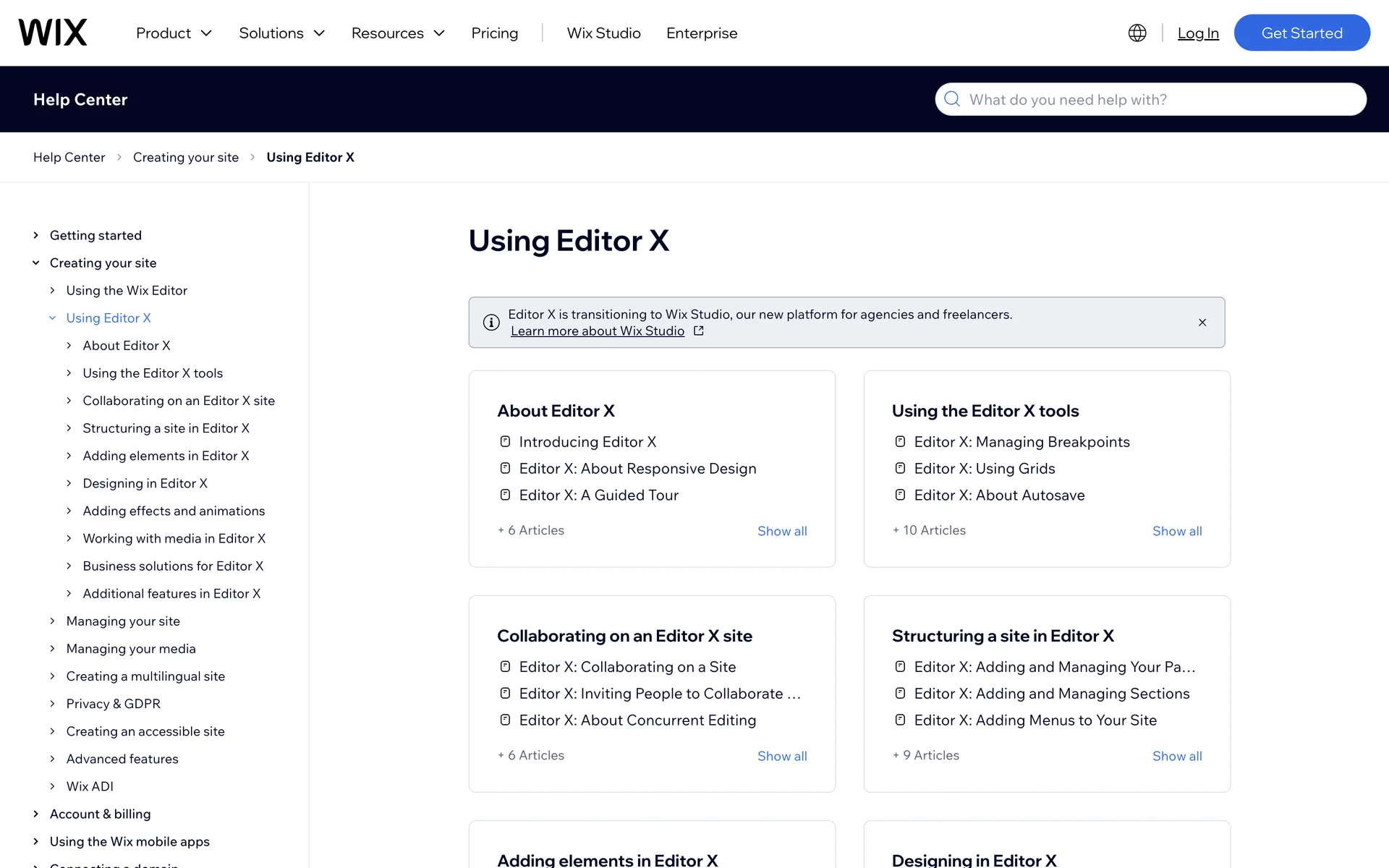Show all articles in About Editor X
Viewport: 1389px width, 868px height.
781,531
